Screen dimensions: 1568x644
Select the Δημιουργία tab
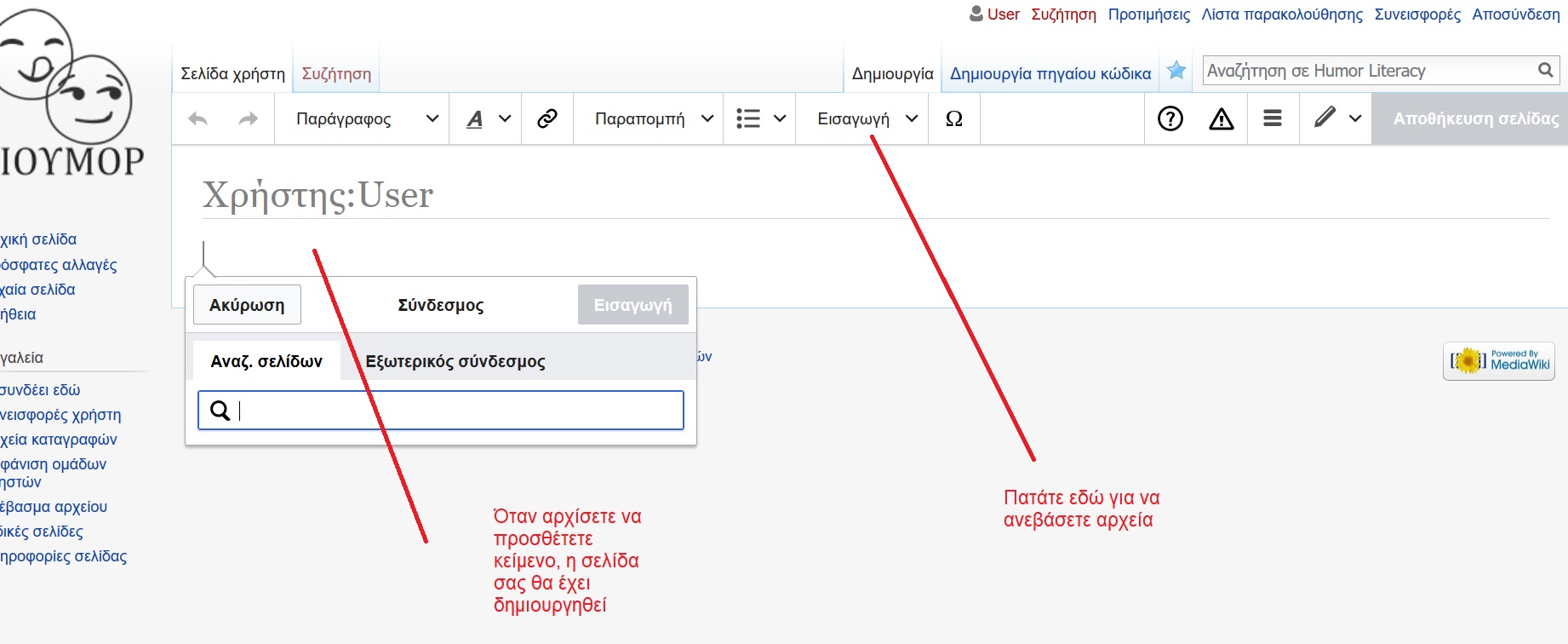click(x=892, y=74)
